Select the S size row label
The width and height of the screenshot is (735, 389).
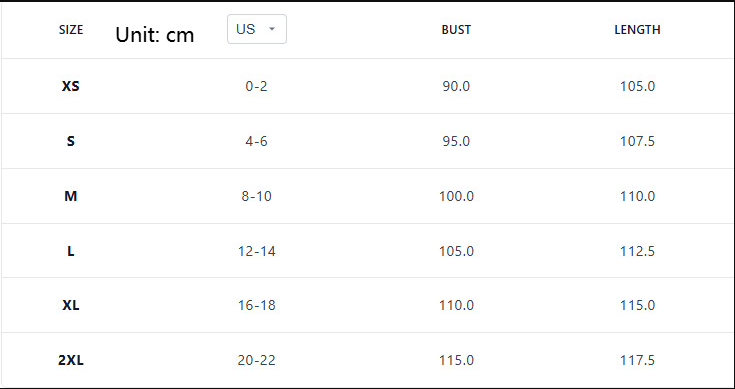(x=71, y=141)
